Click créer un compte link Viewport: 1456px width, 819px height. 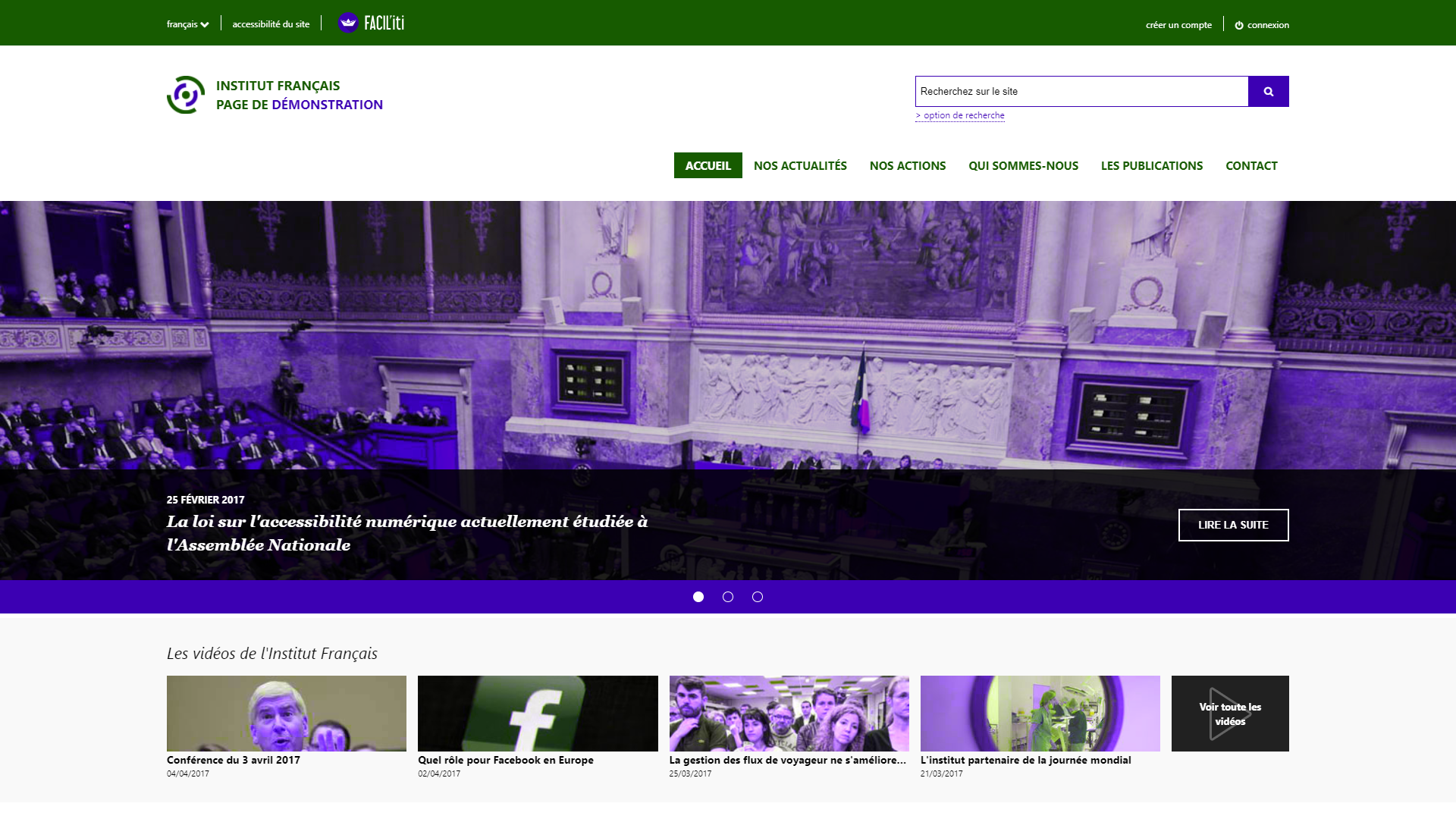pos(1178,25)
